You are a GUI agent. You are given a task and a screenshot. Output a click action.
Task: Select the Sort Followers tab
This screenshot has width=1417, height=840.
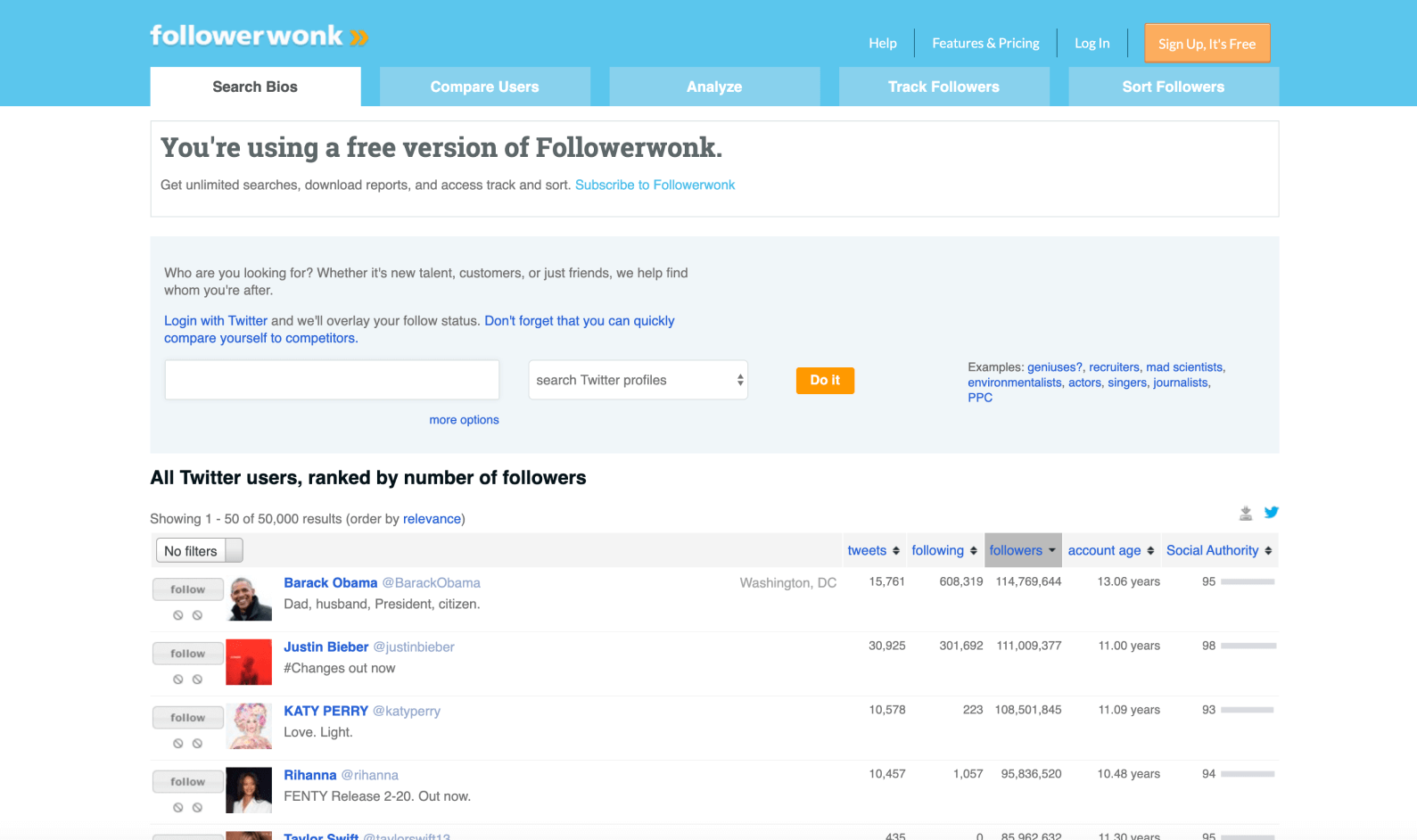click(x=1174, y=86)
